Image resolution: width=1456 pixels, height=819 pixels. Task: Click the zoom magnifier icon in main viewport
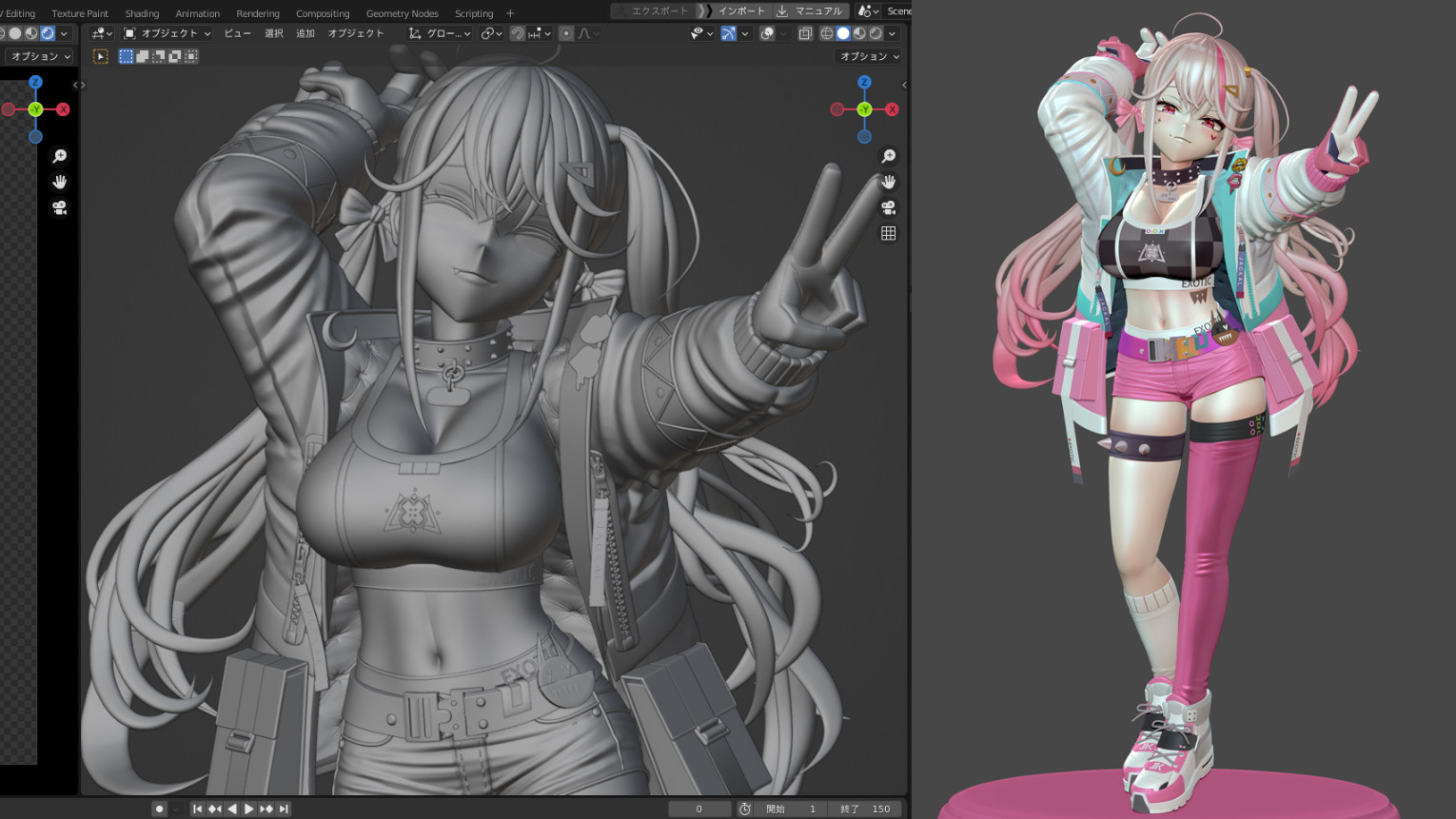pos(888,156)
